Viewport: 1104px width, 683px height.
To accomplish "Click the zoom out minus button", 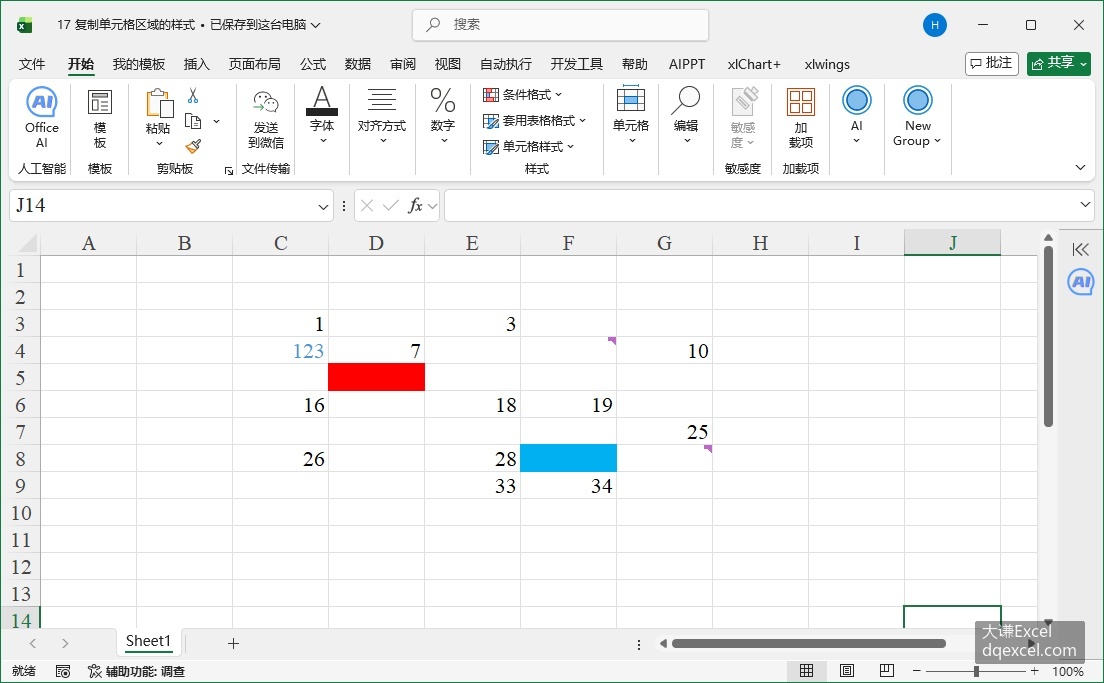I will (916, 671).
